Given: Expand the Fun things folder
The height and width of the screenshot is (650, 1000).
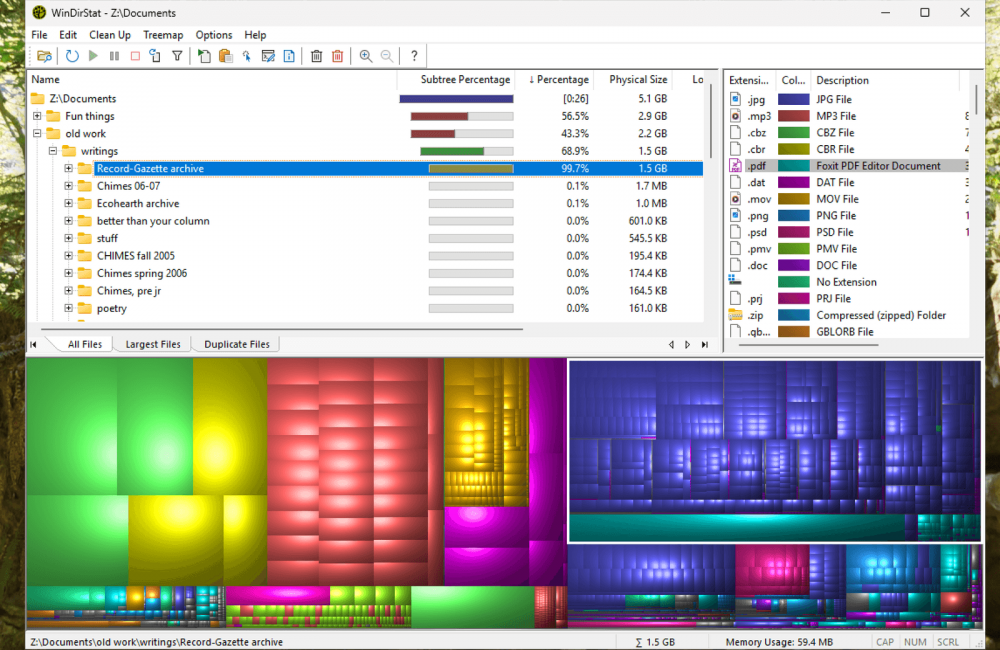Looking at the screenshot, I should tap(37, 116).
